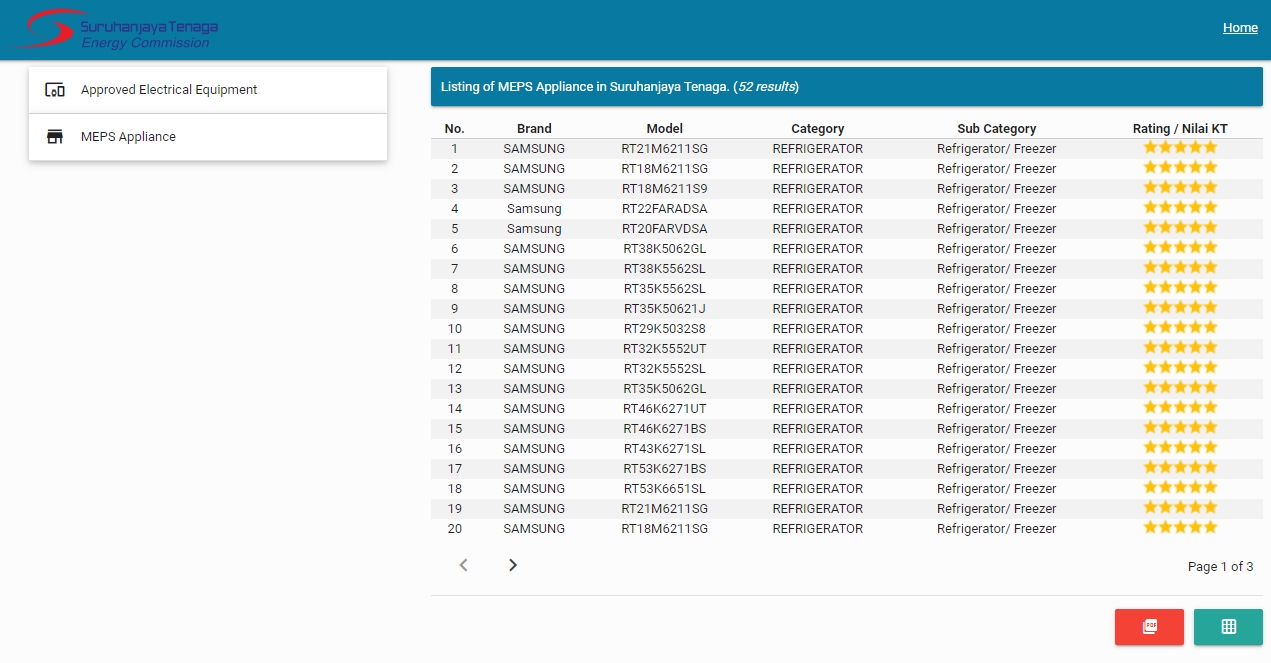1271x663 pixels.
Task: Click model RT38K5062GL in row 6
Action: pos(665,249)
